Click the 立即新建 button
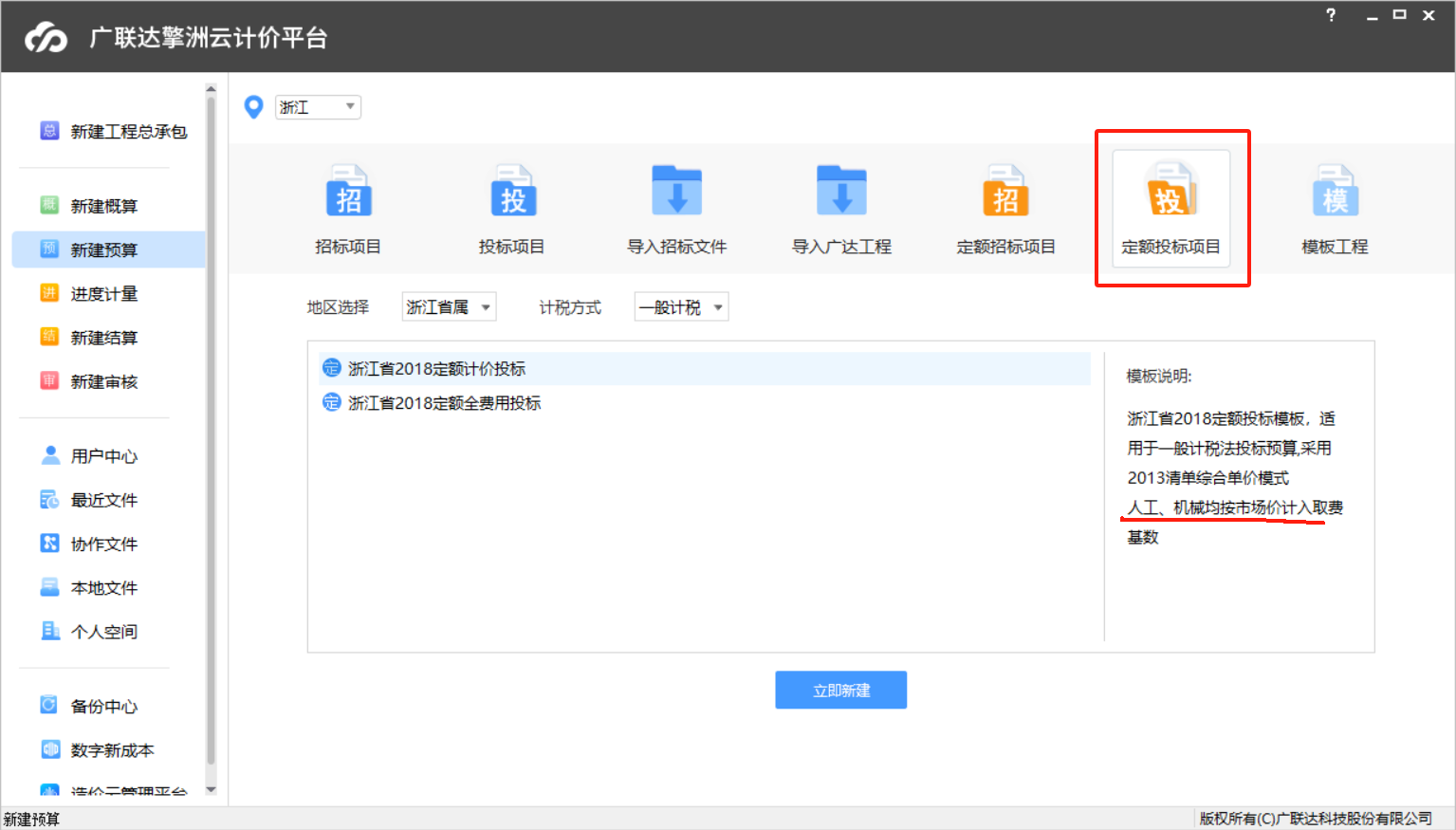The image size is (1456, 830). tap(841, 690)
